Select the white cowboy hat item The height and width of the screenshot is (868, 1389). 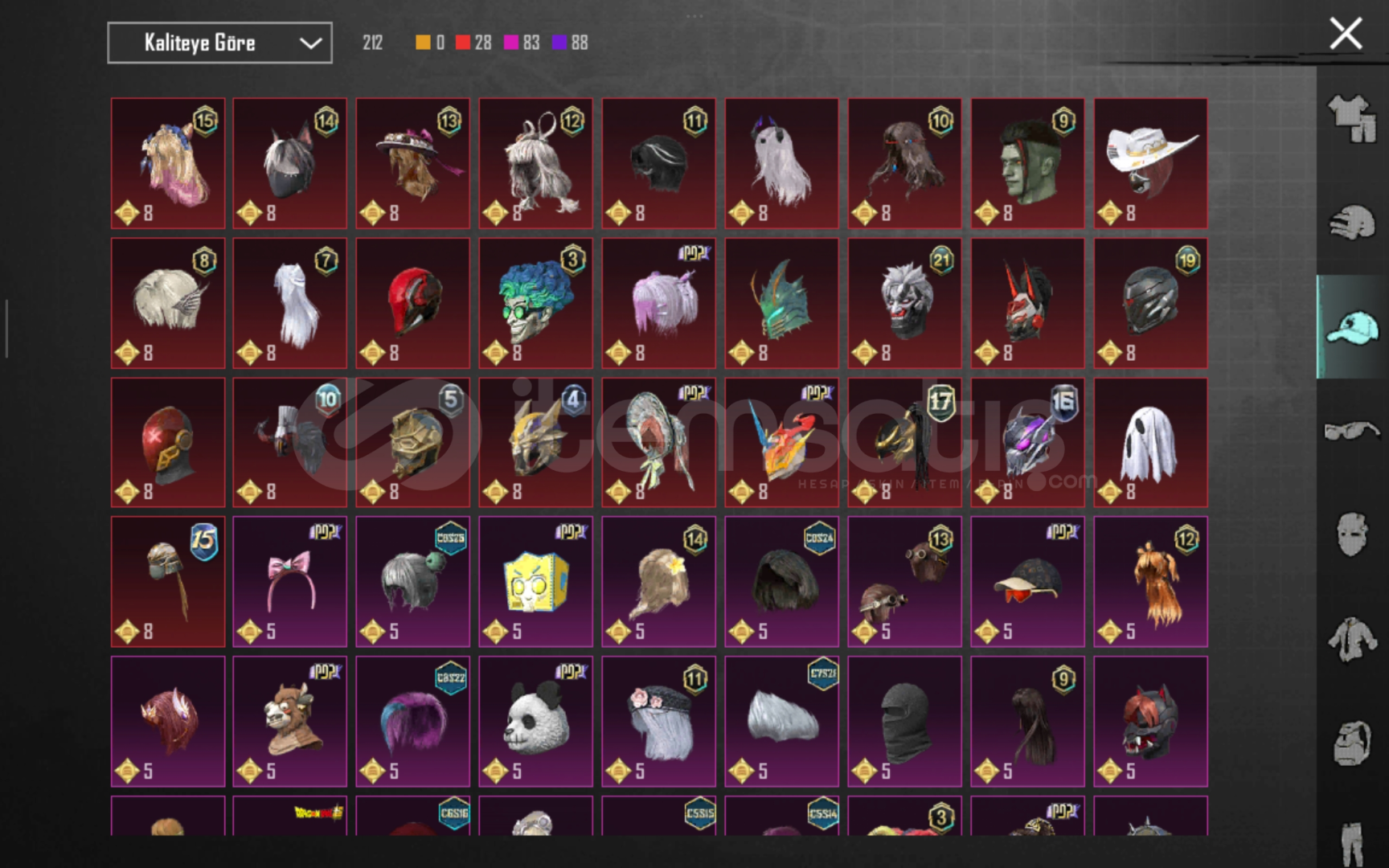pyautogui.click(x=1150, y=163)
